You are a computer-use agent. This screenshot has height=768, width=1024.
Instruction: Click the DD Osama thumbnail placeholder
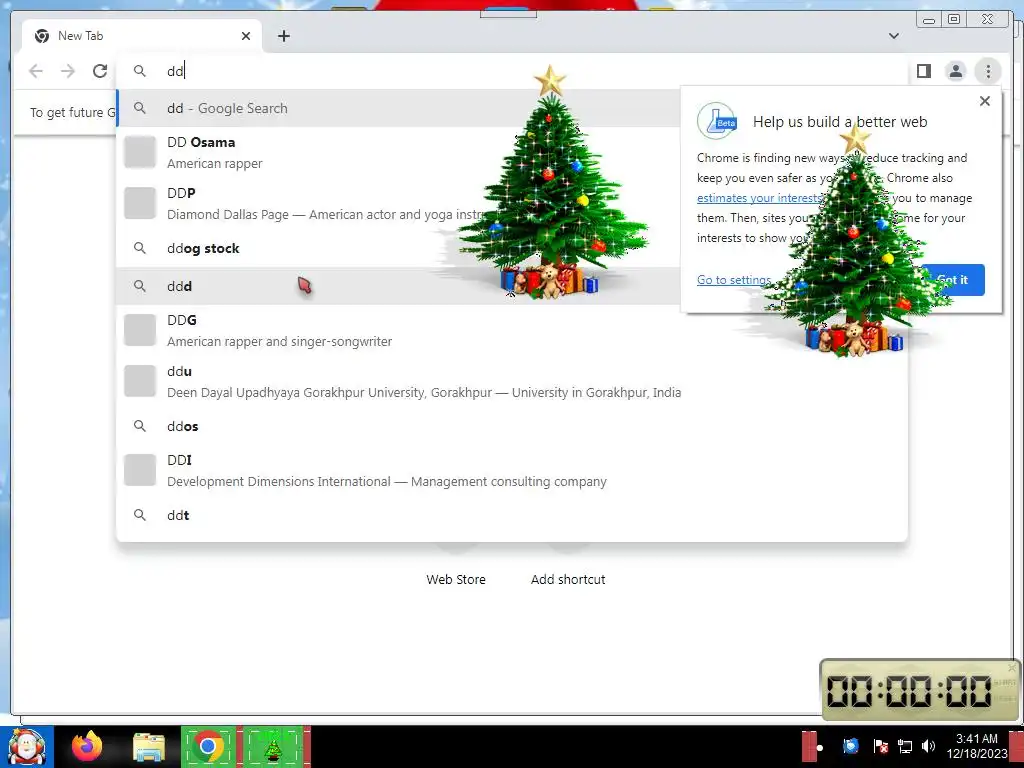(140, 152)
